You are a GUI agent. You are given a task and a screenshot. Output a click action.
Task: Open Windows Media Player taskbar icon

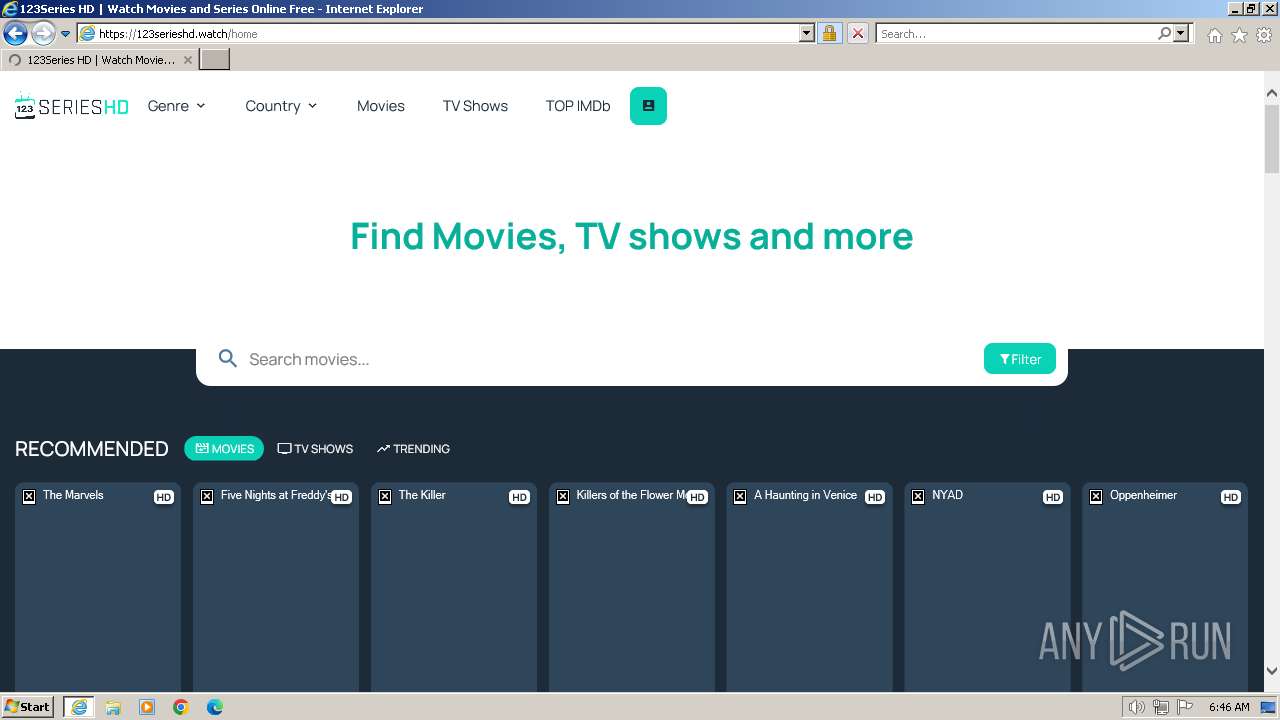[x=147, y=707]
